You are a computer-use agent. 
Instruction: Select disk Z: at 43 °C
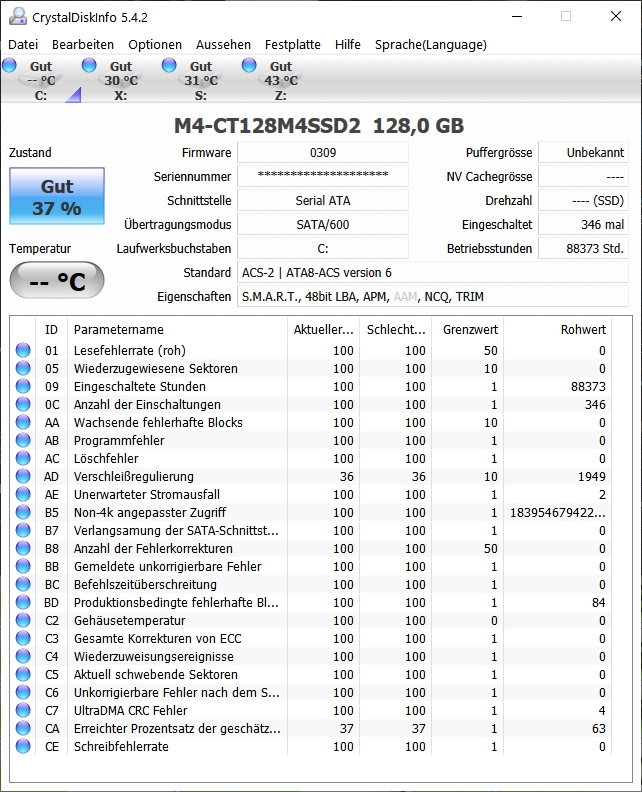[x=281, y=80]
